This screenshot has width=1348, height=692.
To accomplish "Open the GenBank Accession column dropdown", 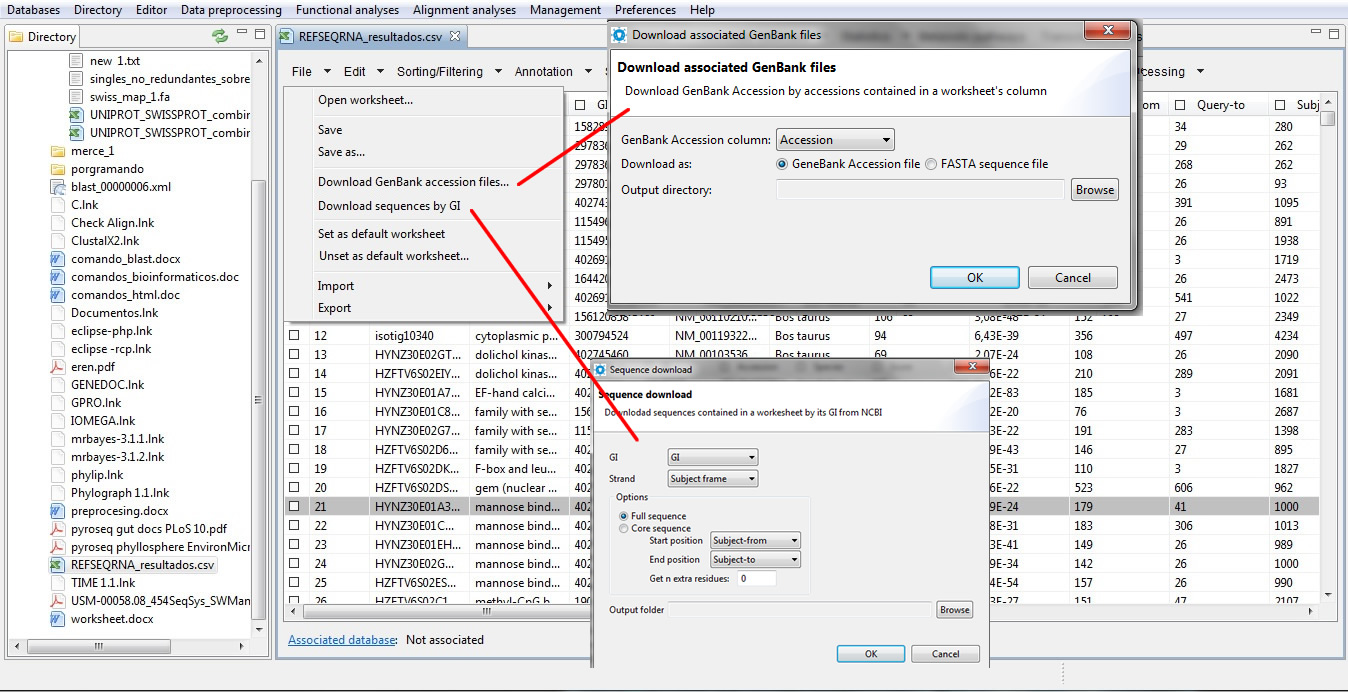I will pos(835,140).
